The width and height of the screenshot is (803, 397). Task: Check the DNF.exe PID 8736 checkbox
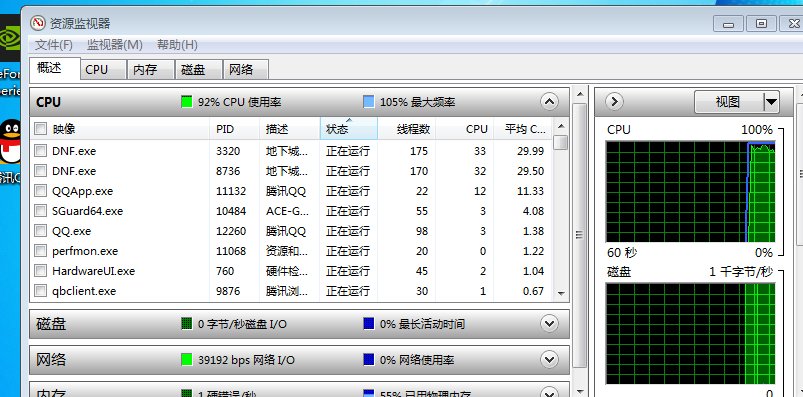click(40, 171)
